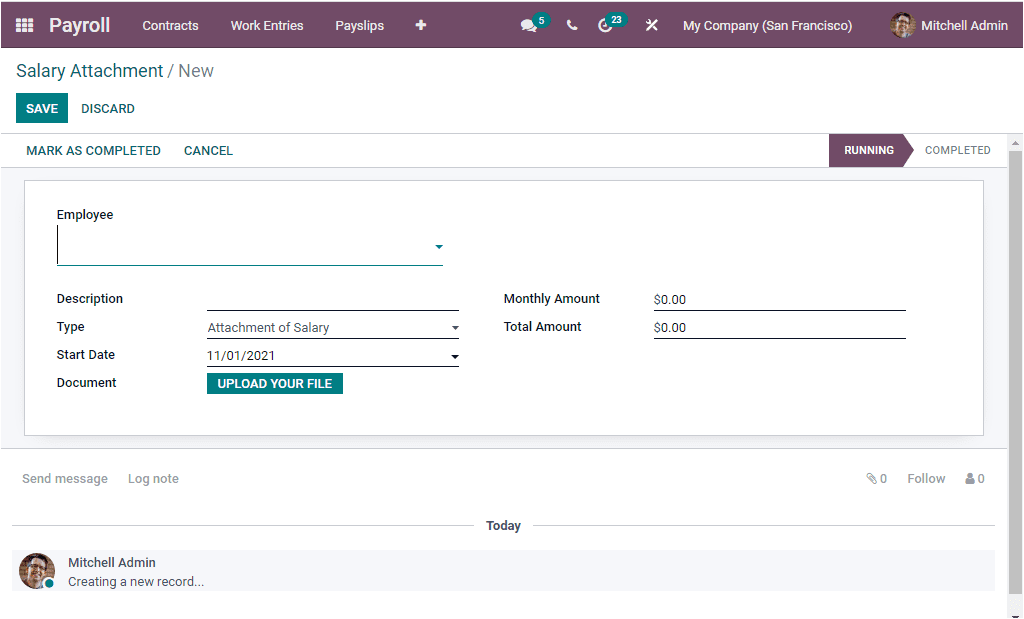Click the plus icon in the top menu

420,25
